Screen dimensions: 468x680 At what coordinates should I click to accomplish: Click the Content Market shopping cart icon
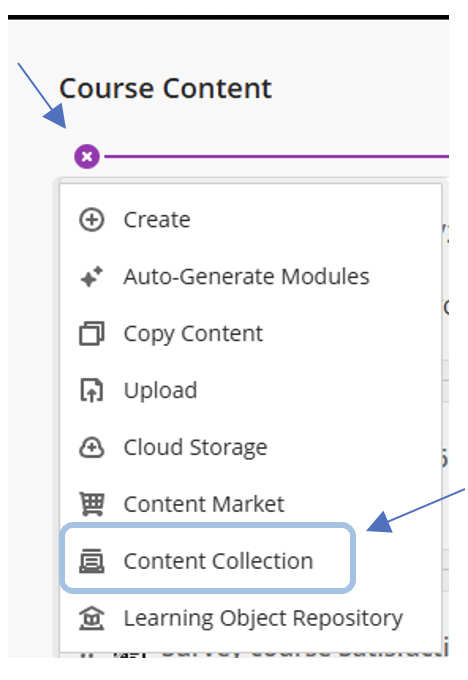pos(92,504)
